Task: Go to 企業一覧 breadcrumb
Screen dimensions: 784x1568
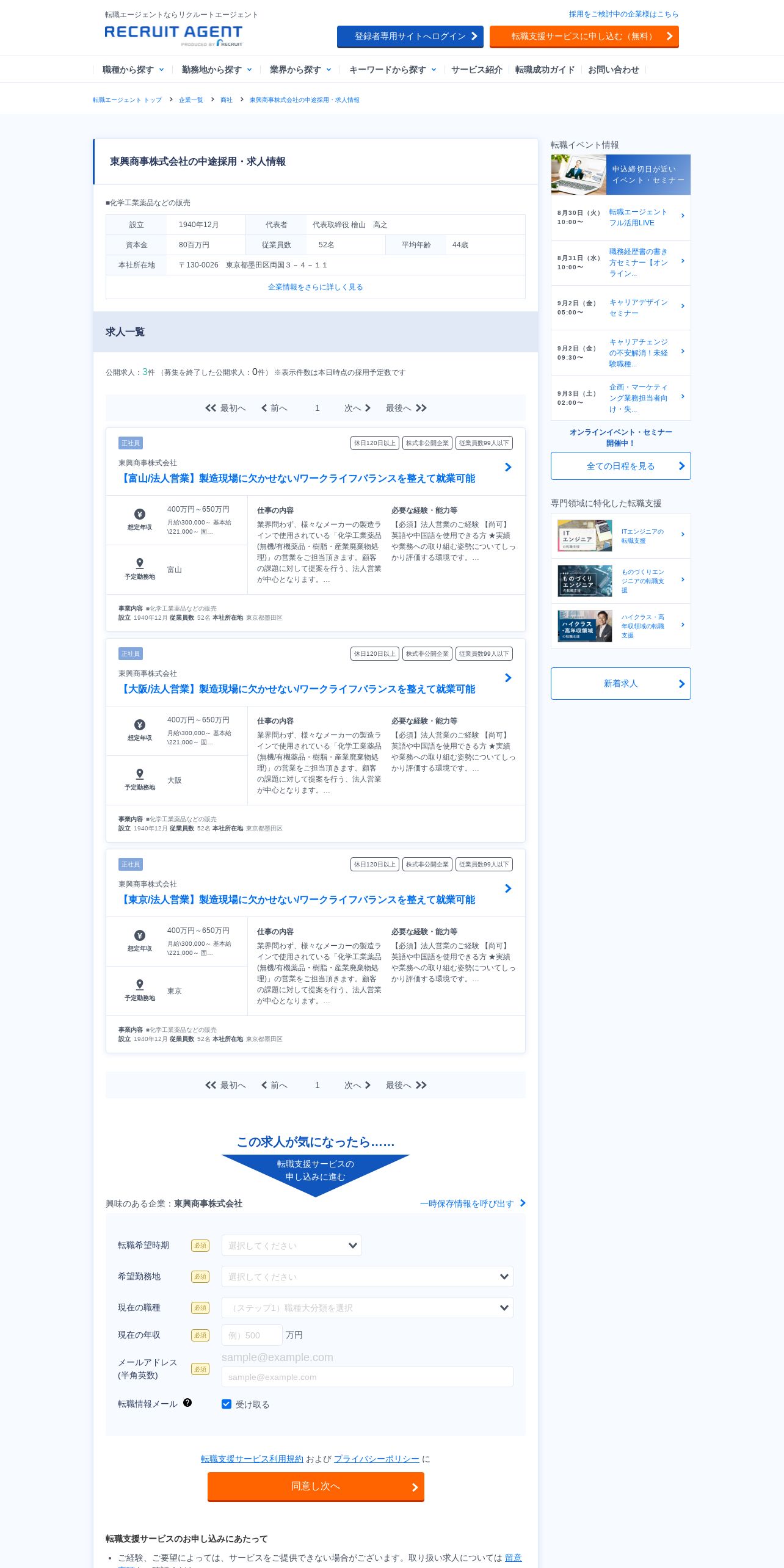Action: pyautogui.click(x=191, y=100)
